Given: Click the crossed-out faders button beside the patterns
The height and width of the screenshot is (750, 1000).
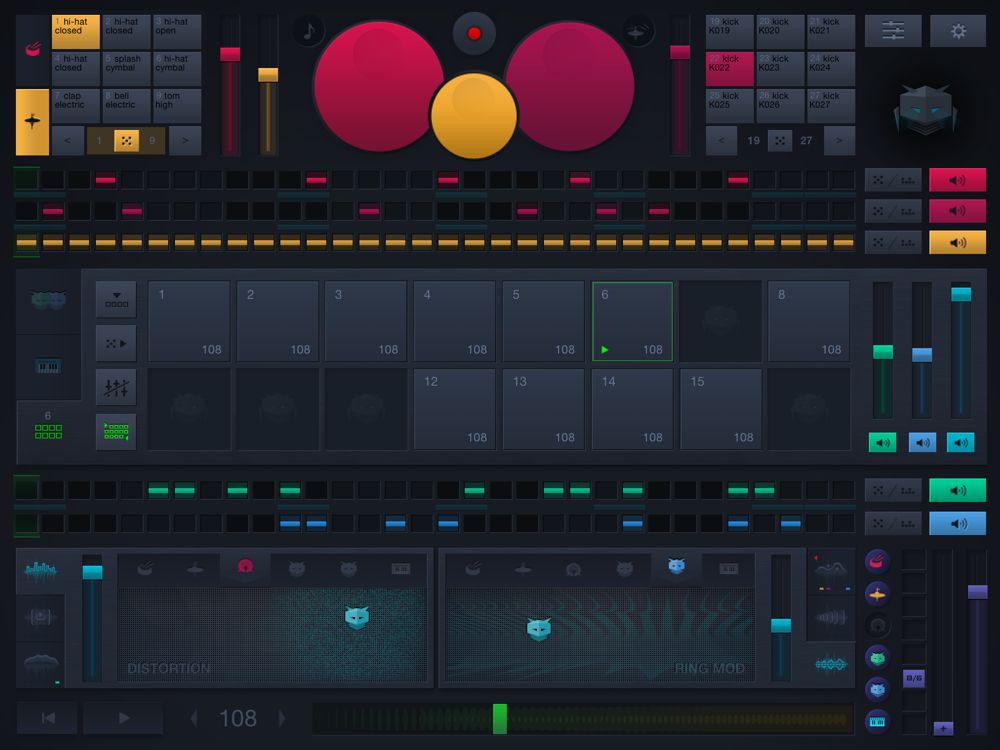Looking at the screenshot, I should point(116,387).
